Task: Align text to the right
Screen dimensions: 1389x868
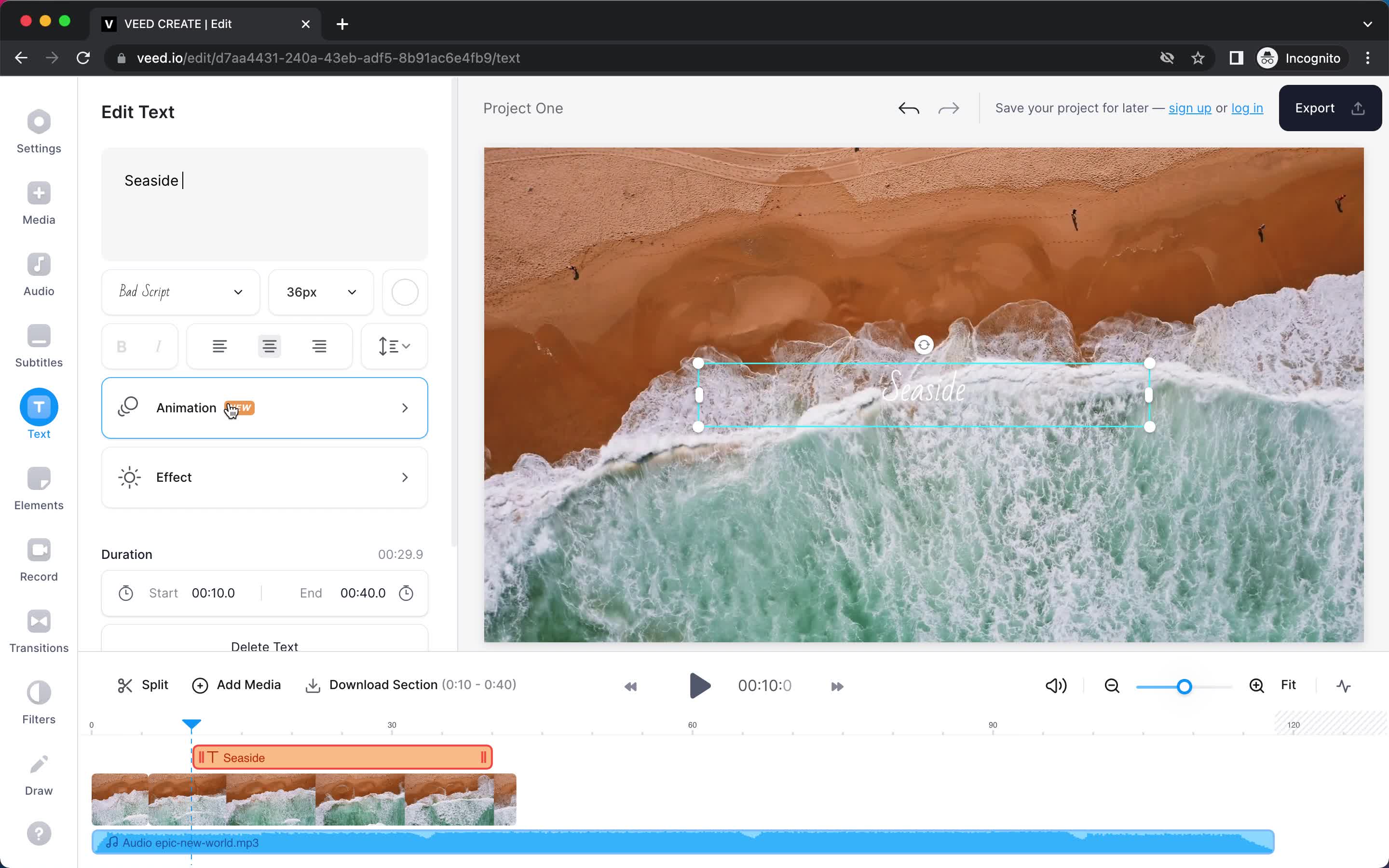Action: 319,346
